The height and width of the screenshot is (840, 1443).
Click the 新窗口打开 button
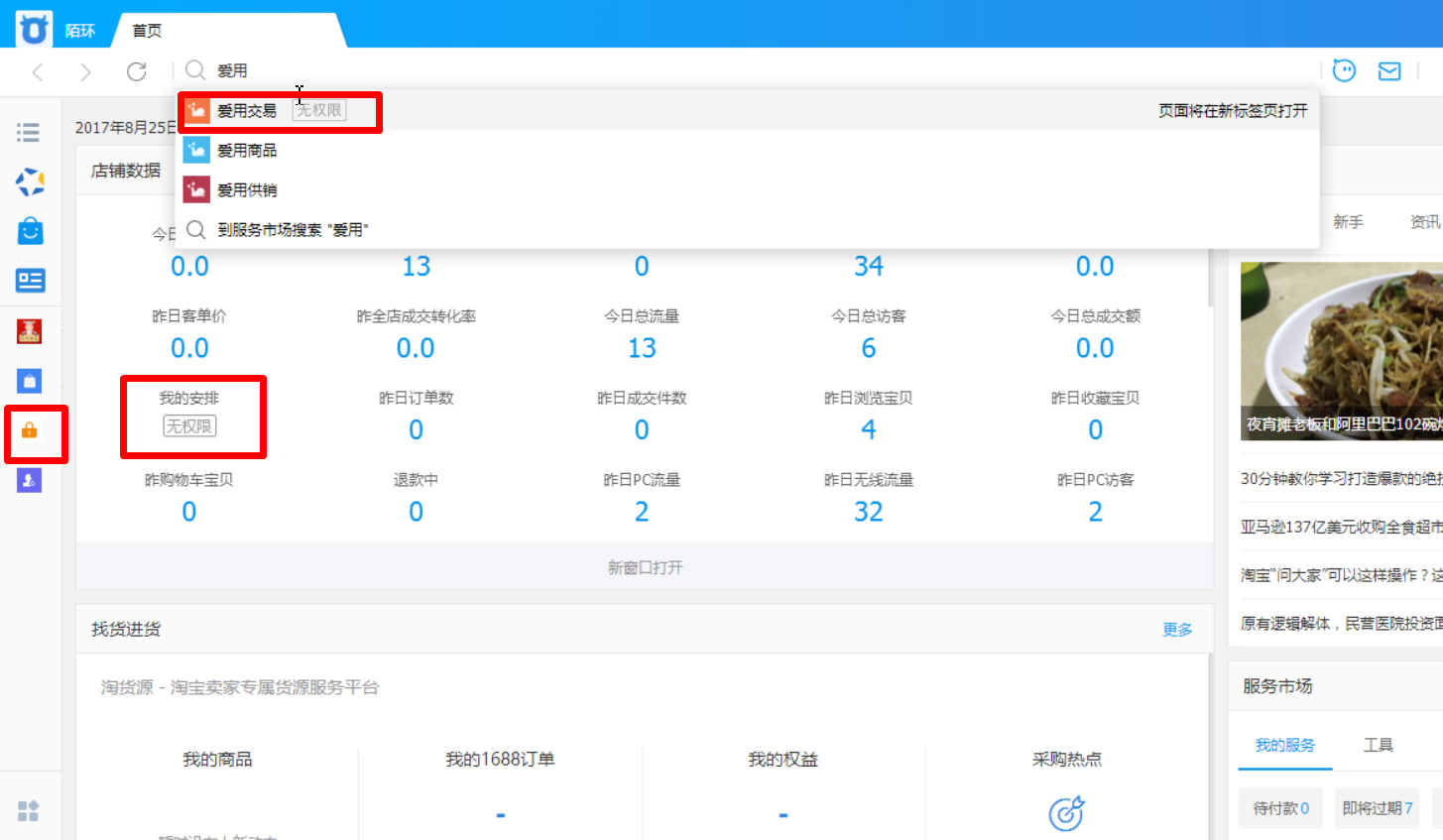tap(645, 567)
